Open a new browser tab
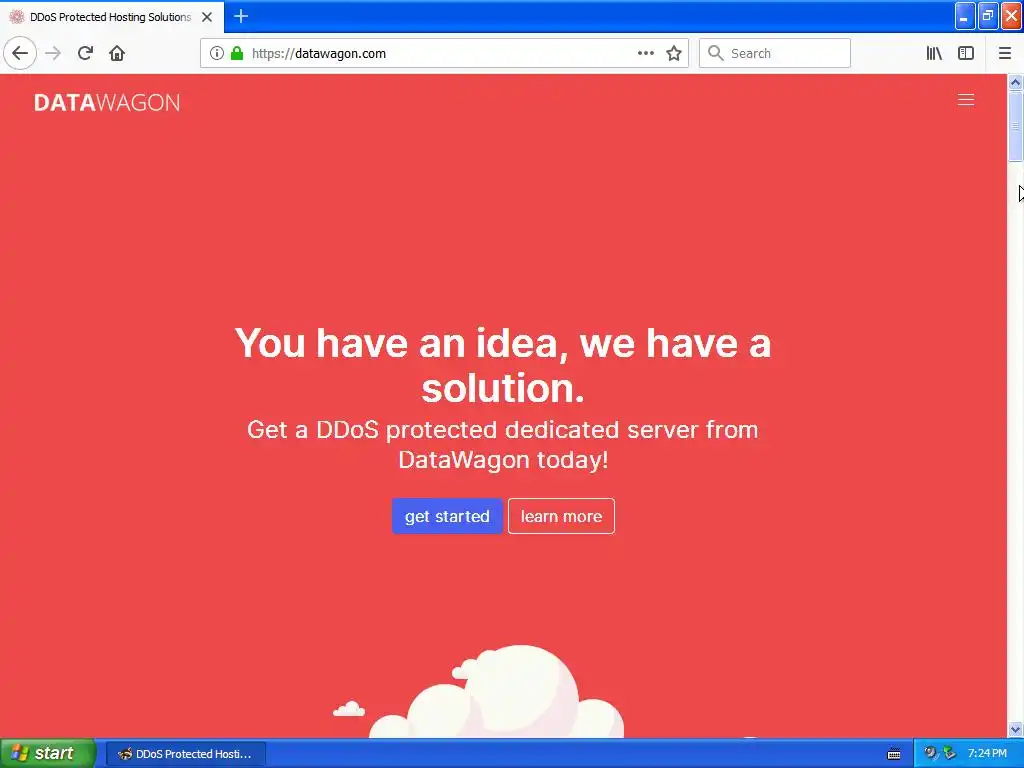1024x768 pixels. pyautogui.click(x=240, y=16)
